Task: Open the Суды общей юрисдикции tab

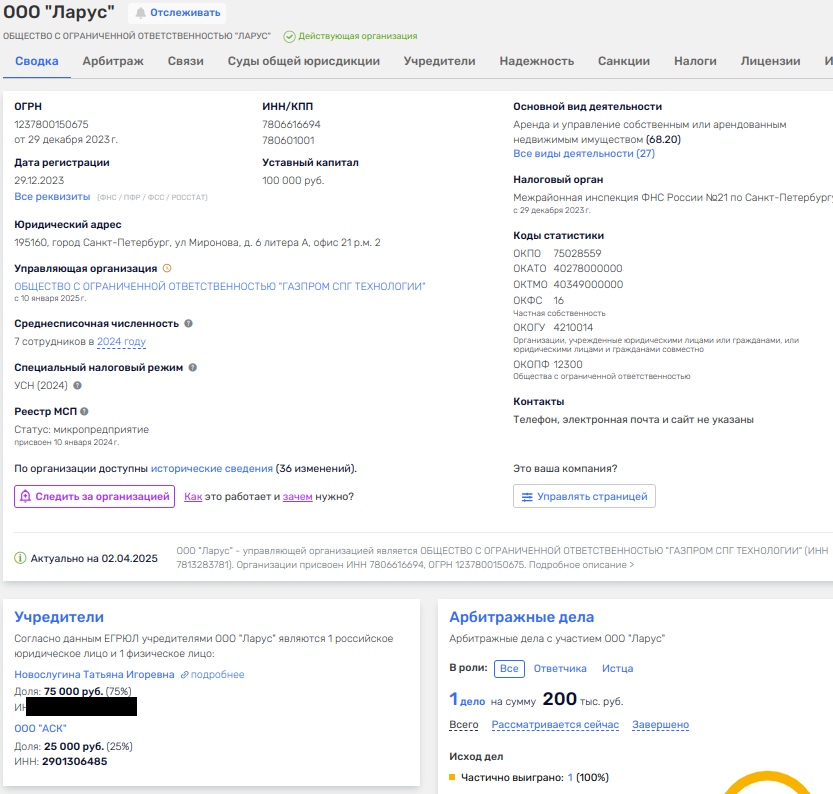Action: 304,61
